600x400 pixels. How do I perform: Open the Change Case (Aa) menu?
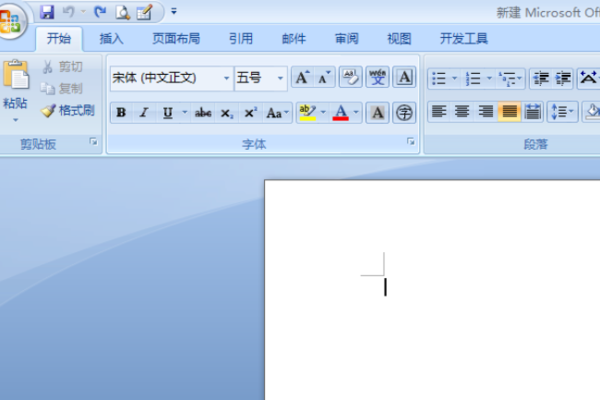[x=277, y=113]
